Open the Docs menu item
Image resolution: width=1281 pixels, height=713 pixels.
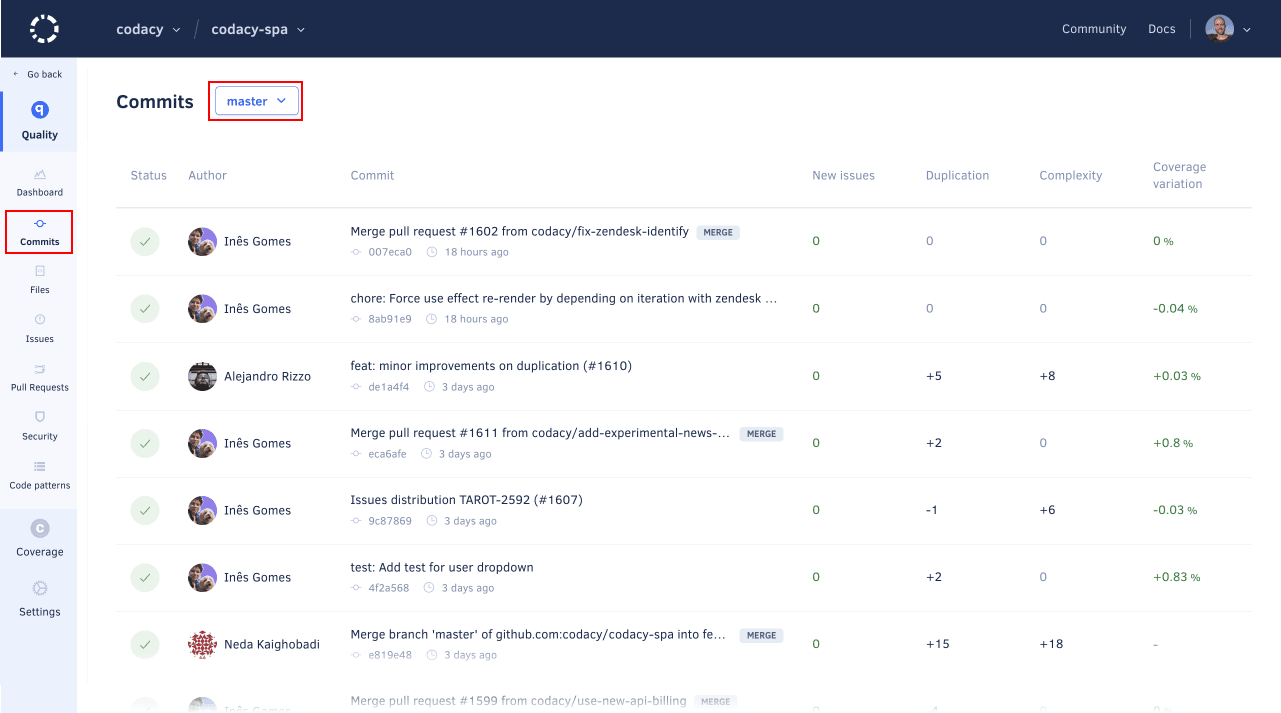[x=1161, y=29]
